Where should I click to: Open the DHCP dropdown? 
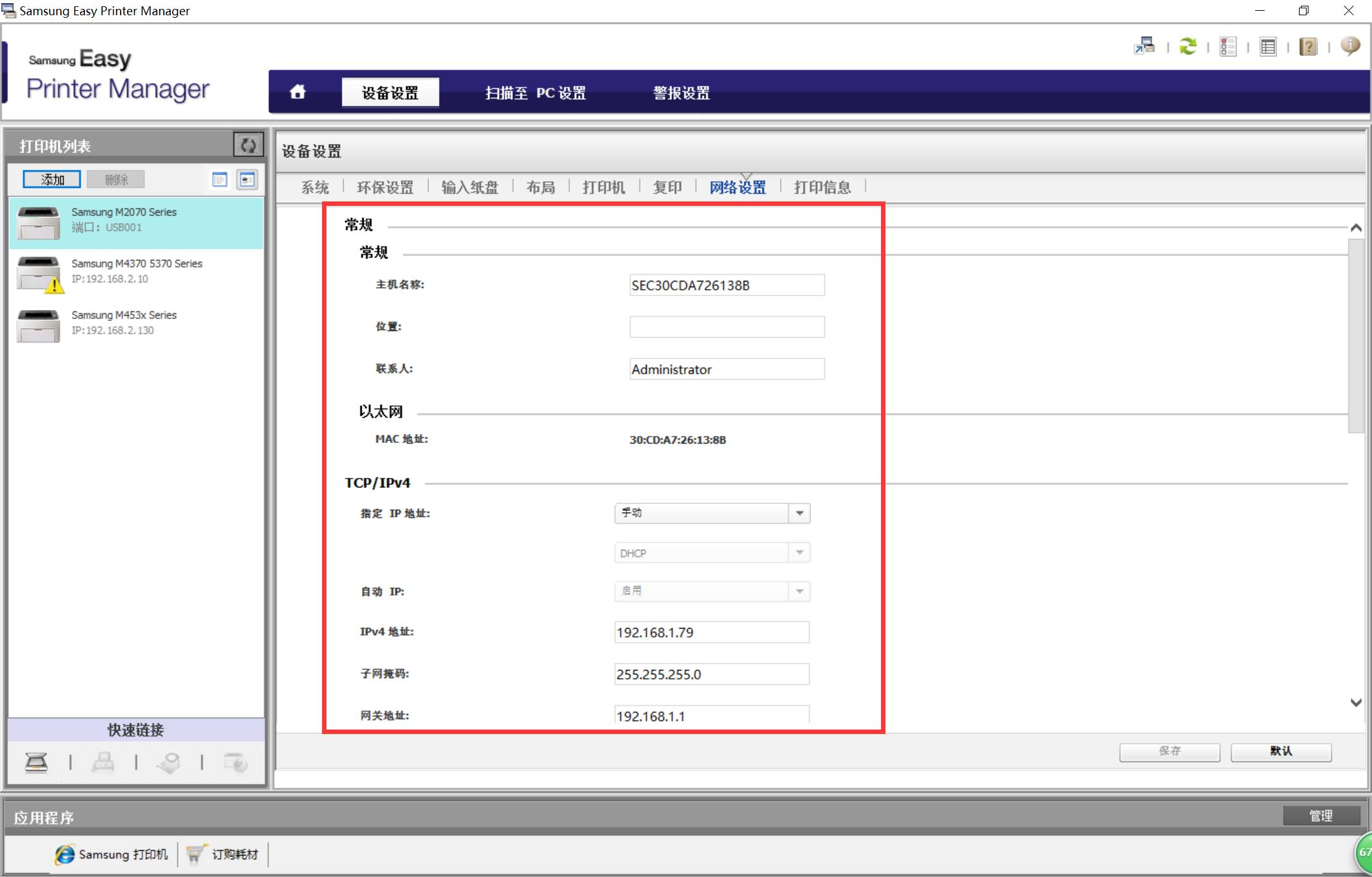[x=712, y=553]
